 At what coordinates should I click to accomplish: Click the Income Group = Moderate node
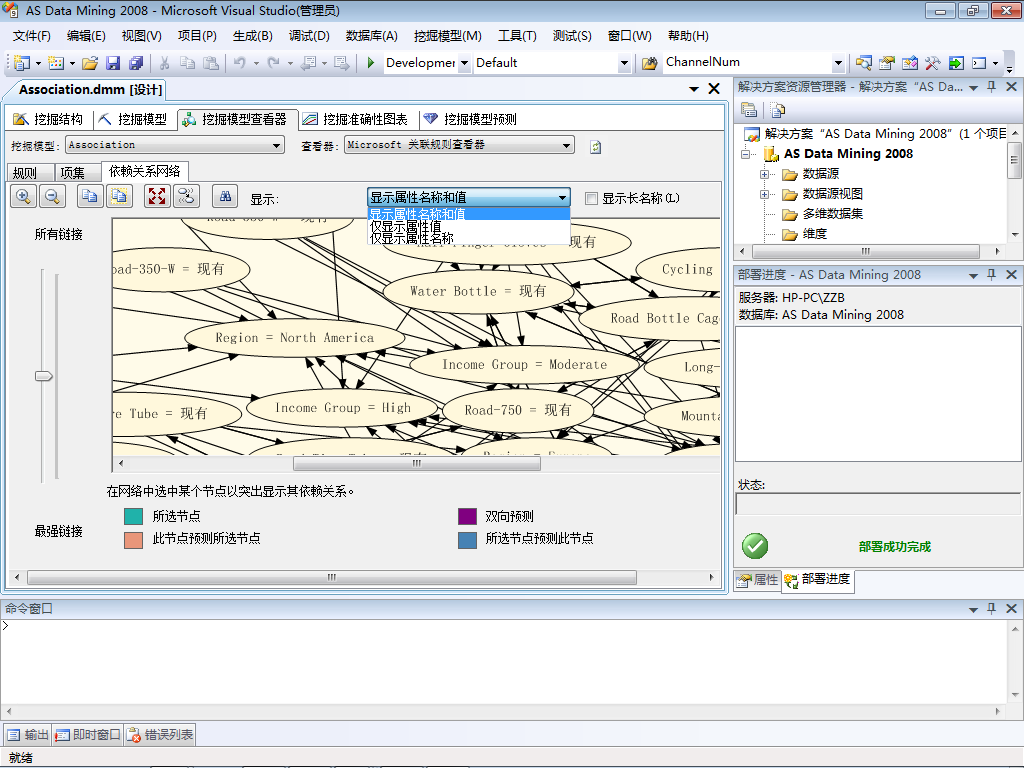pos(524,364)
